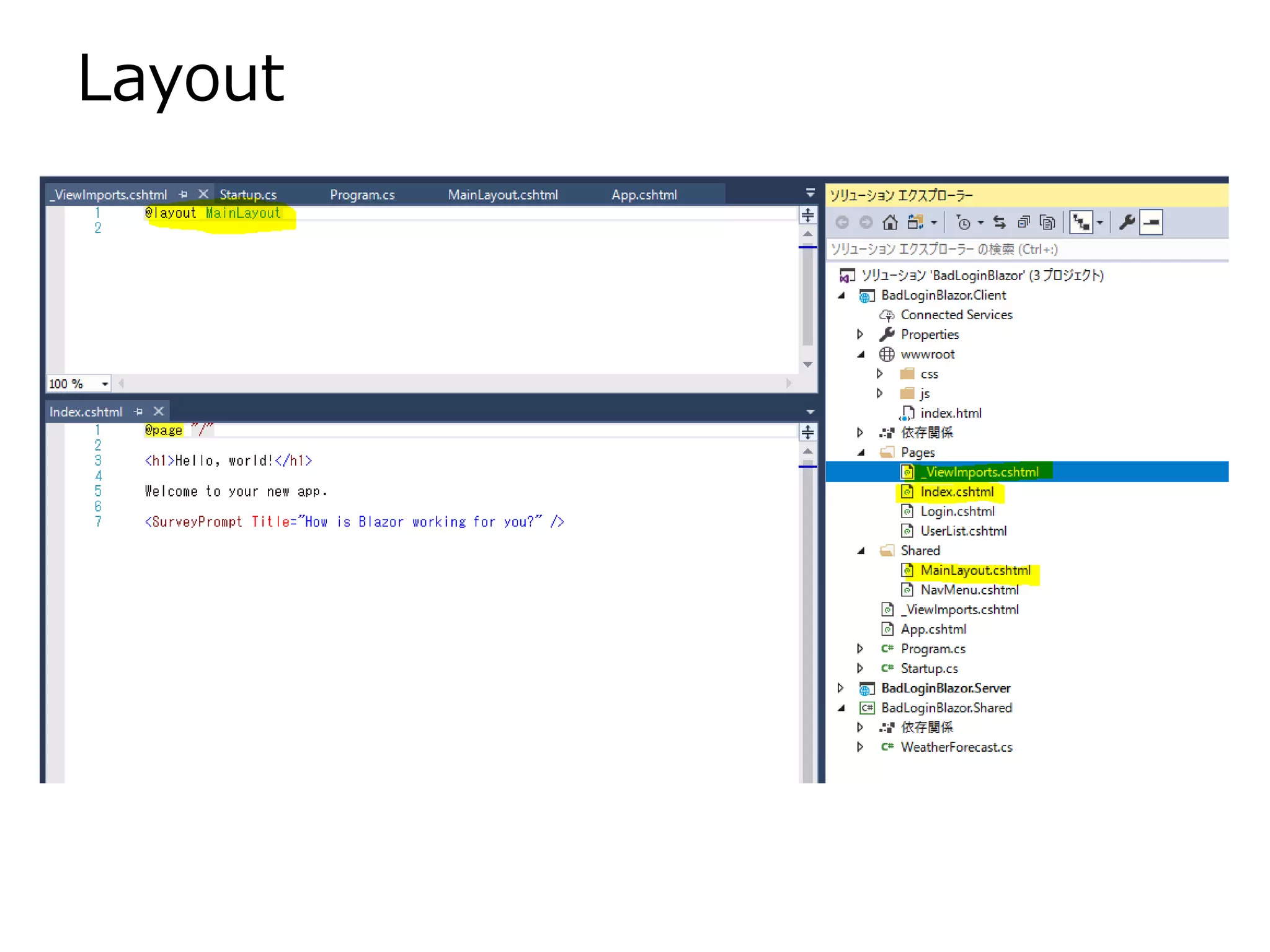
Task: Expand the BadLoginBlazor.Server project node
Action: (x=840, y=688)
